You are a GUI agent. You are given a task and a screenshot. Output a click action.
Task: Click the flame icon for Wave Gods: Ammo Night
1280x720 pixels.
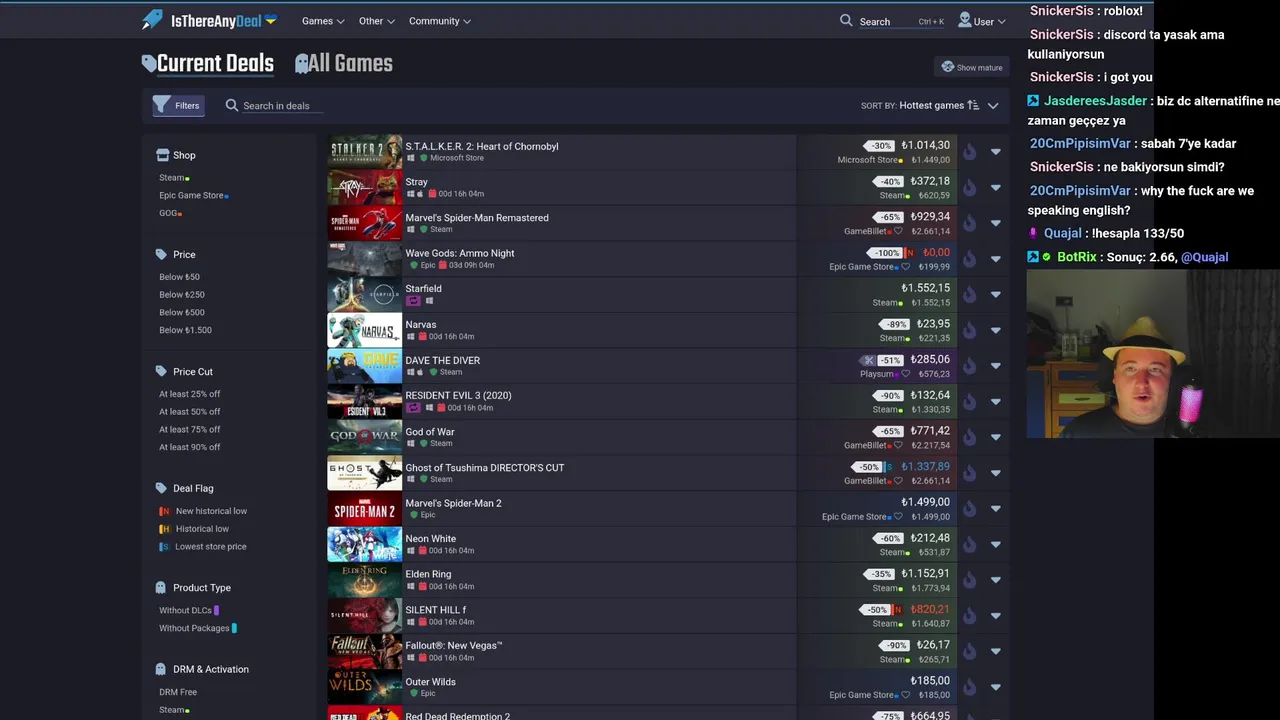(969, 259)
